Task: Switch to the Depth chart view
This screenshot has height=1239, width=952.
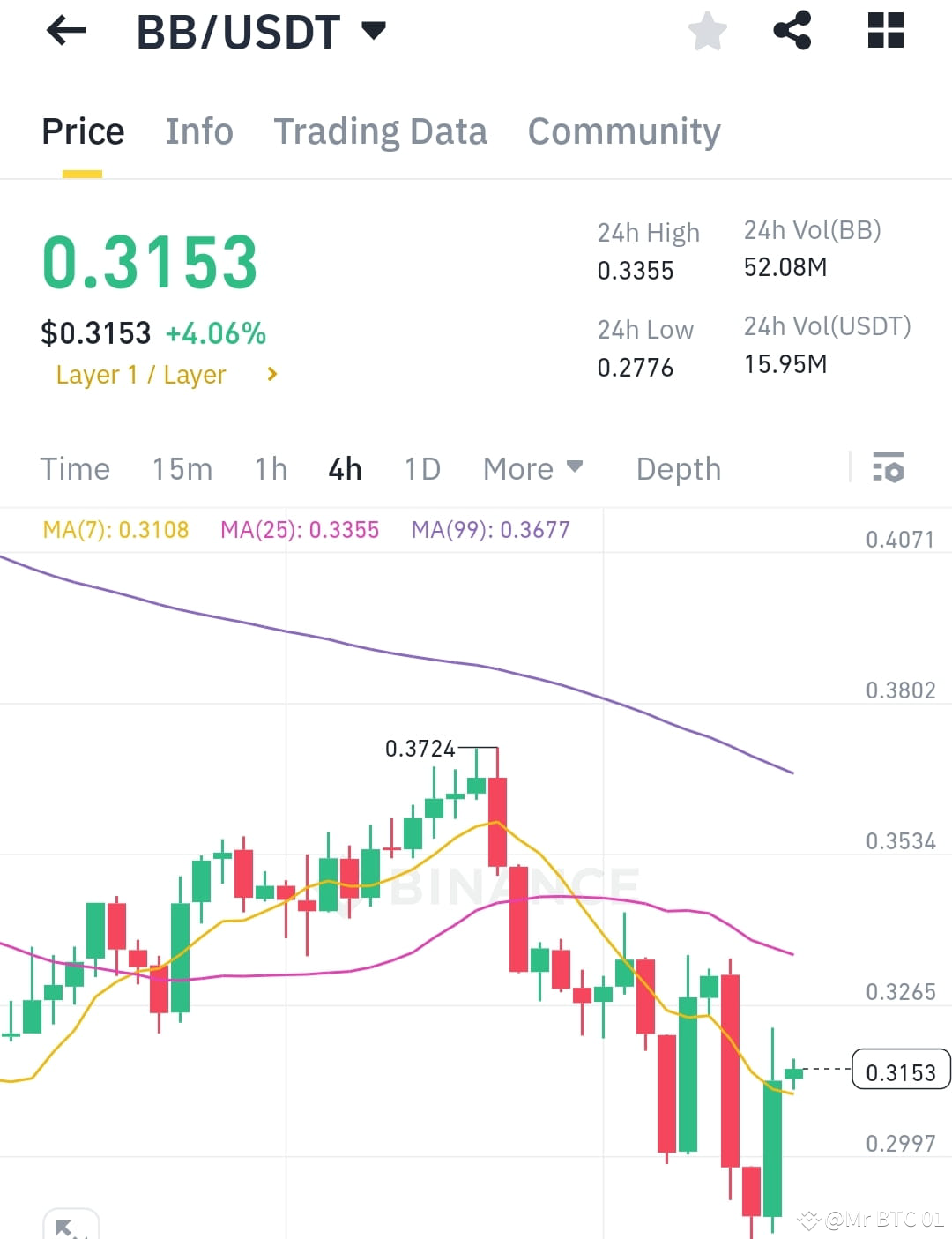Action: 678,468
